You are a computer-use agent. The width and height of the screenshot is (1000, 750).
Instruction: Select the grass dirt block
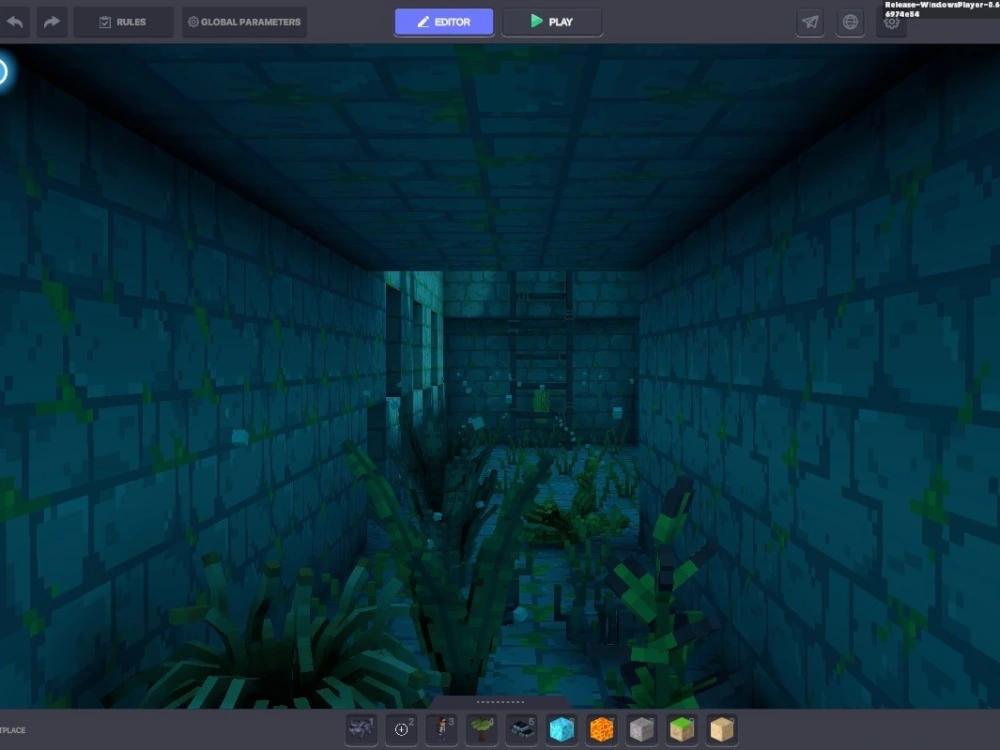point(682,729)
